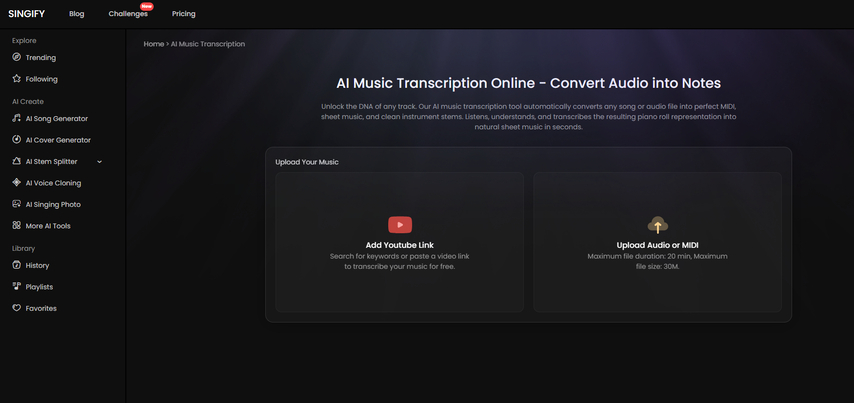Click the AI Voice Cloning icon
This screenshot has height=403, width=854.
click(x=16, y=182)
